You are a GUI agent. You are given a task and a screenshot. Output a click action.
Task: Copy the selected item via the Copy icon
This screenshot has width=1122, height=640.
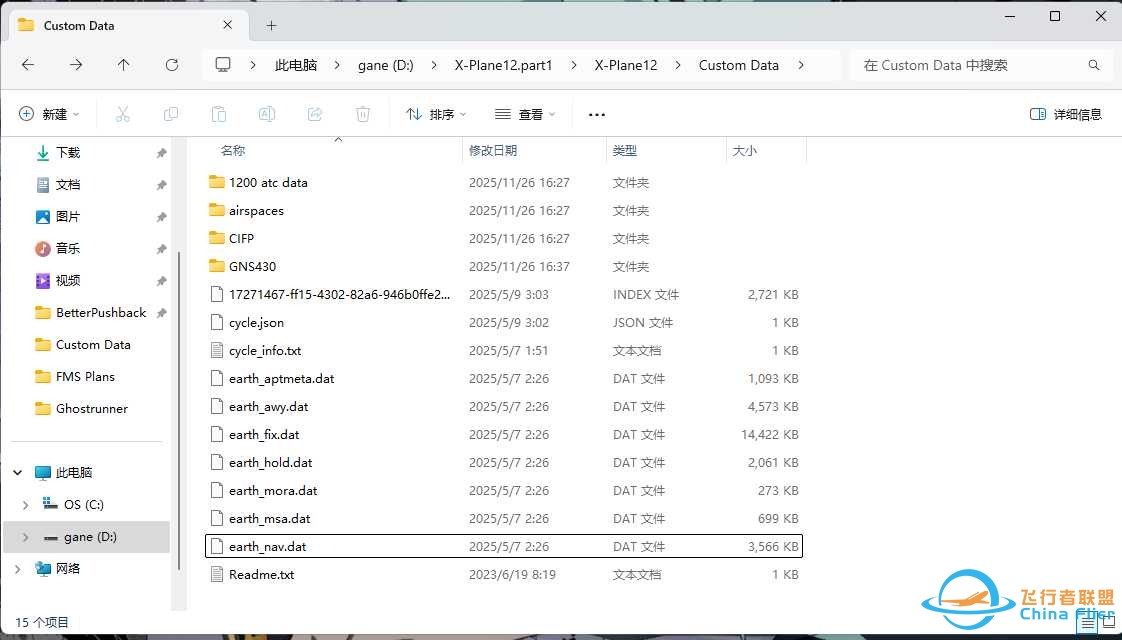coord(171,114)
